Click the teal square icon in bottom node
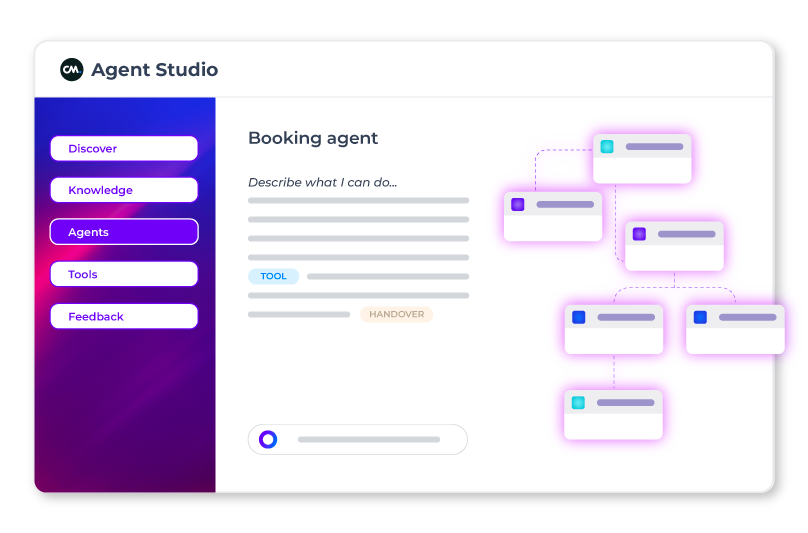 (578, 403)
